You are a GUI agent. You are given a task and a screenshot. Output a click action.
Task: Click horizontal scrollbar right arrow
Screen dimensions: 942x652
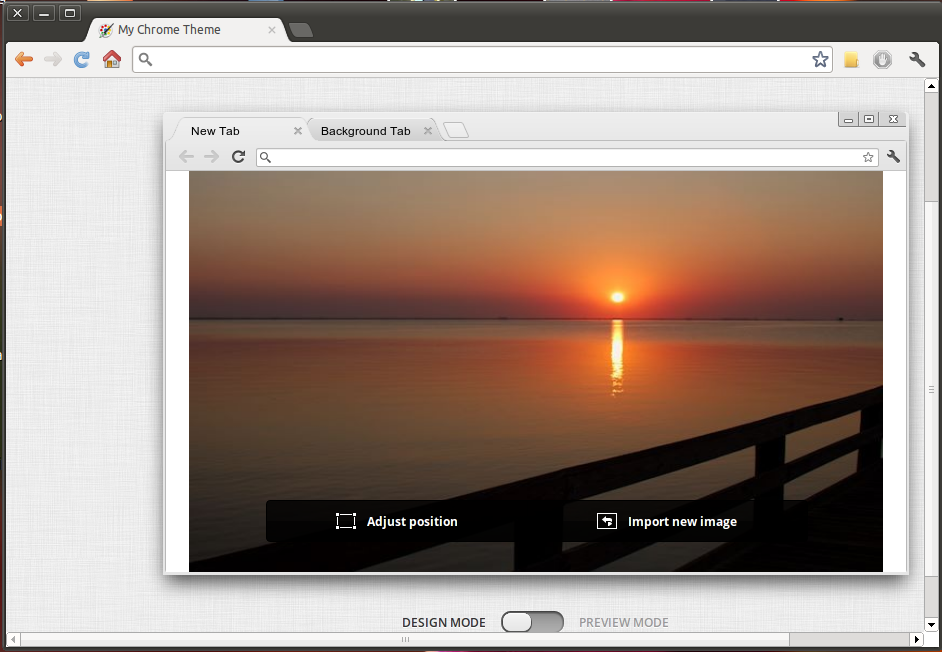click(916, 639)
